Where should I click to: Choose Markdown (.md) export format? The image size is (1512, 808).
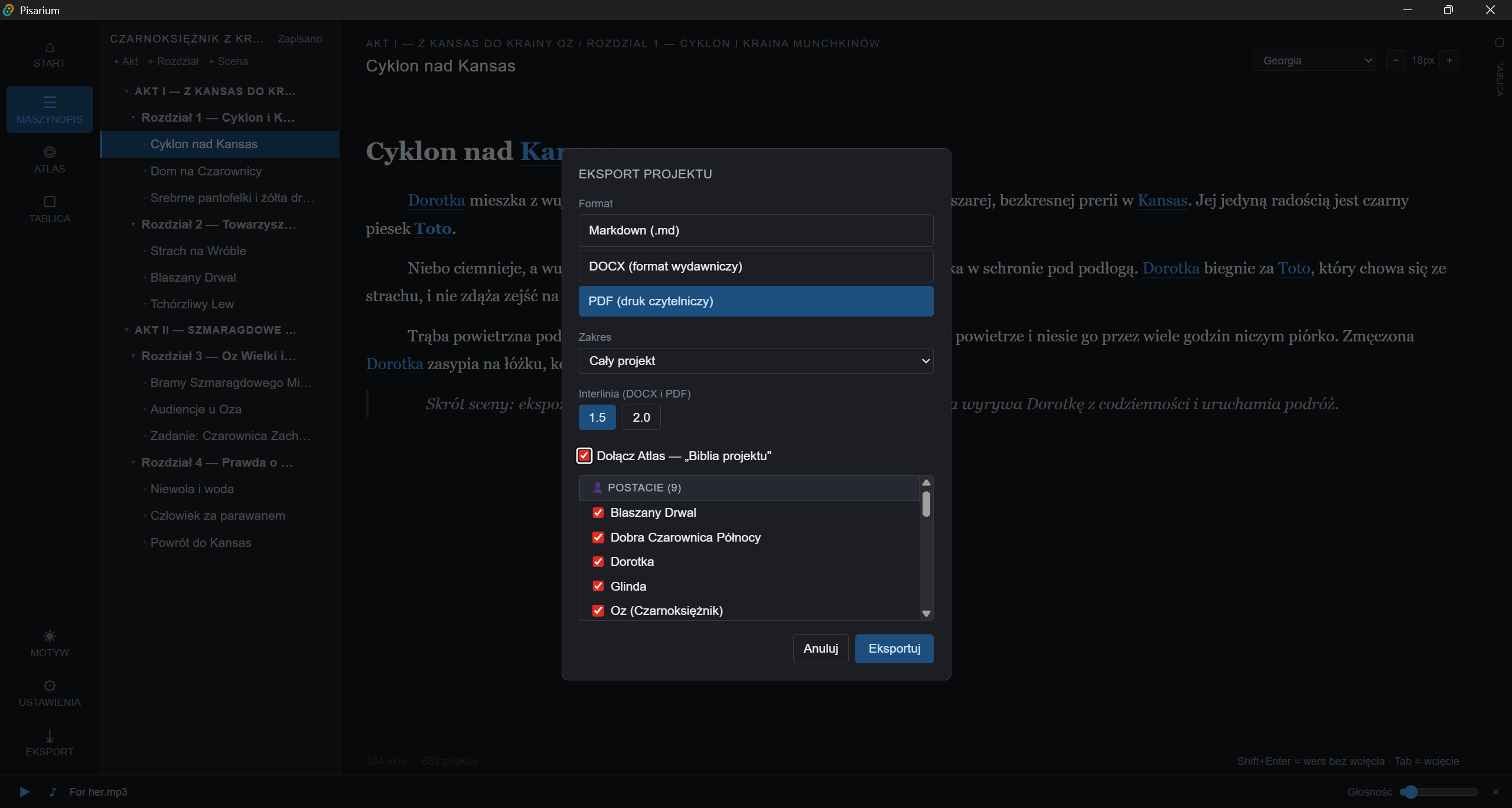756,230
